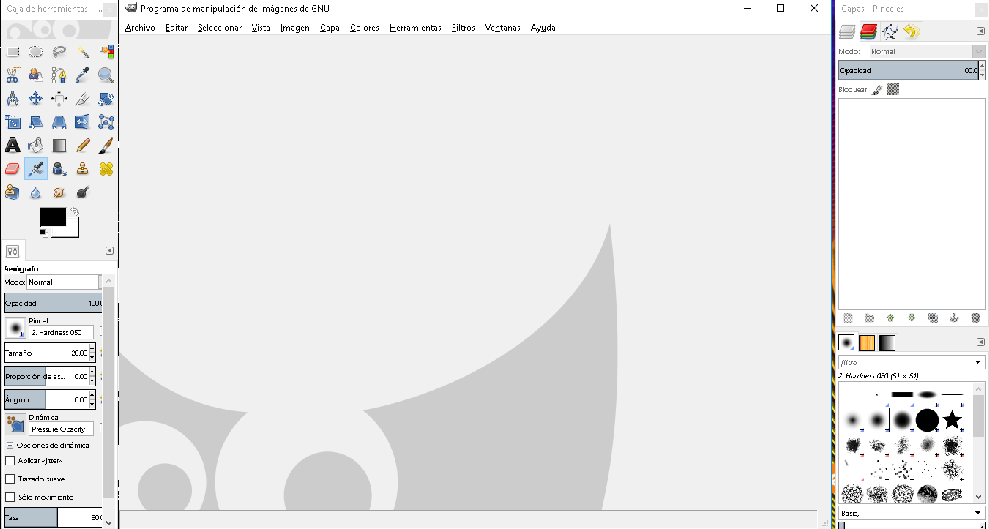Select the Shear tool
This screenshot has width=989, height=529.
36,122
